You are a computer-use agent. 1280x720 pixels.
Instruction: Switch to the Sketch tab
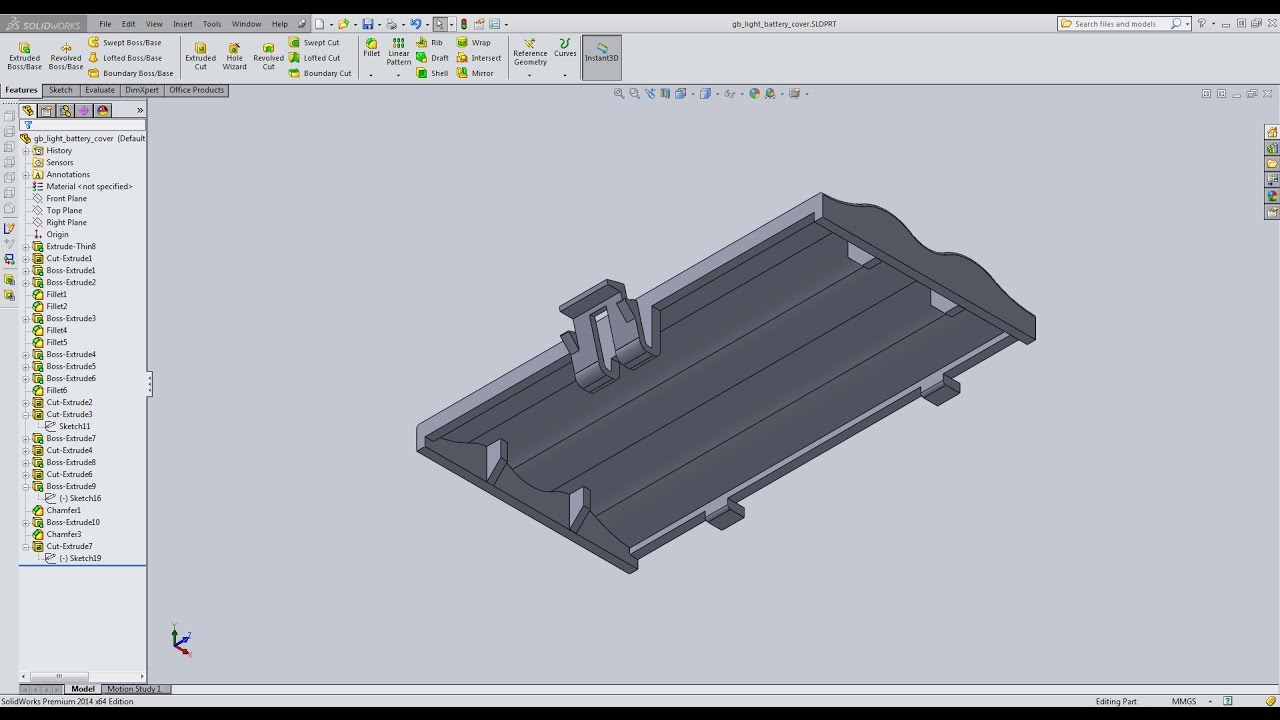[x=61, y=90]
